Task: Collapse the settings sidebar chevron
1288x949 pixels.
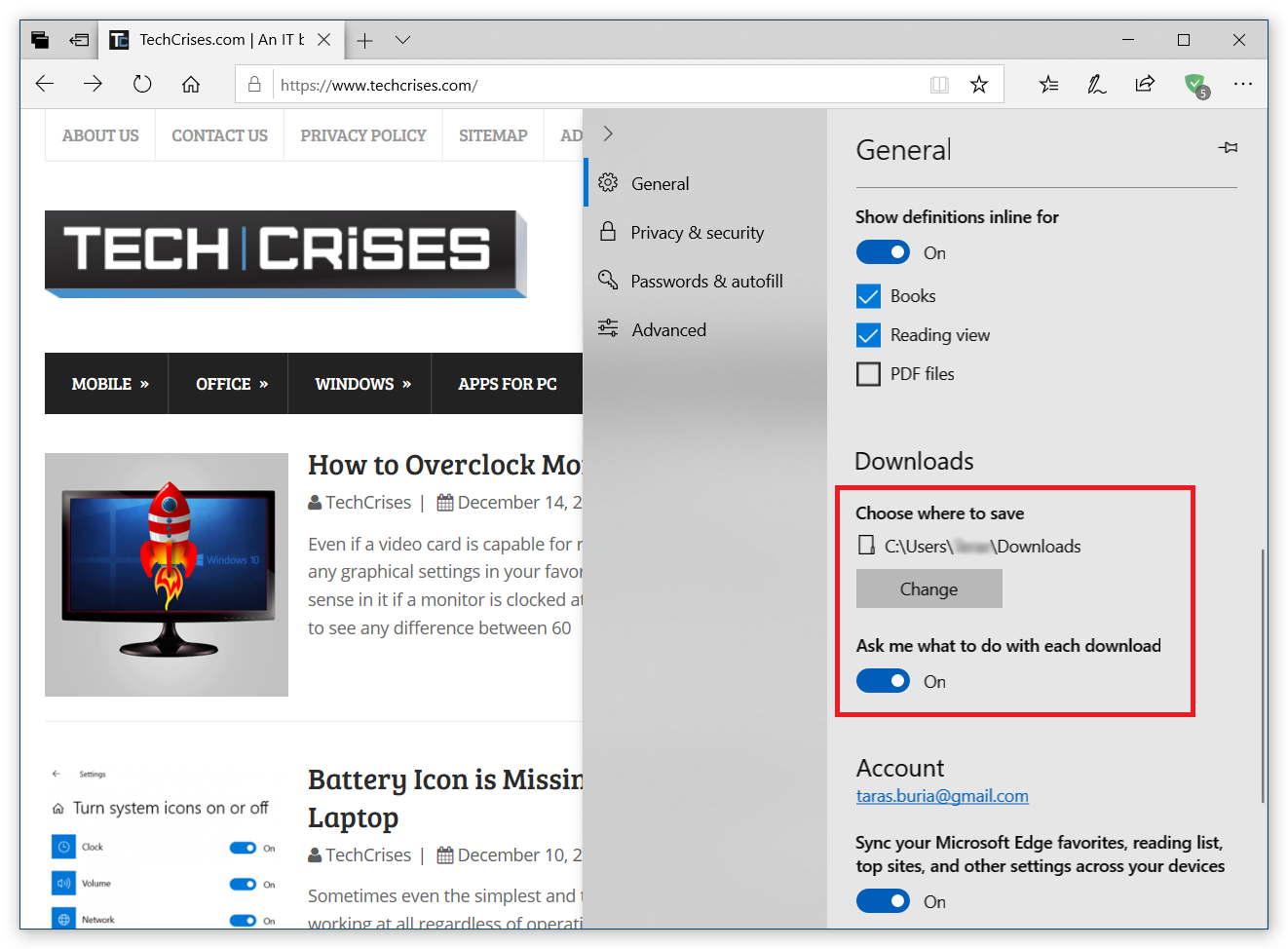Action: [608, 133]
